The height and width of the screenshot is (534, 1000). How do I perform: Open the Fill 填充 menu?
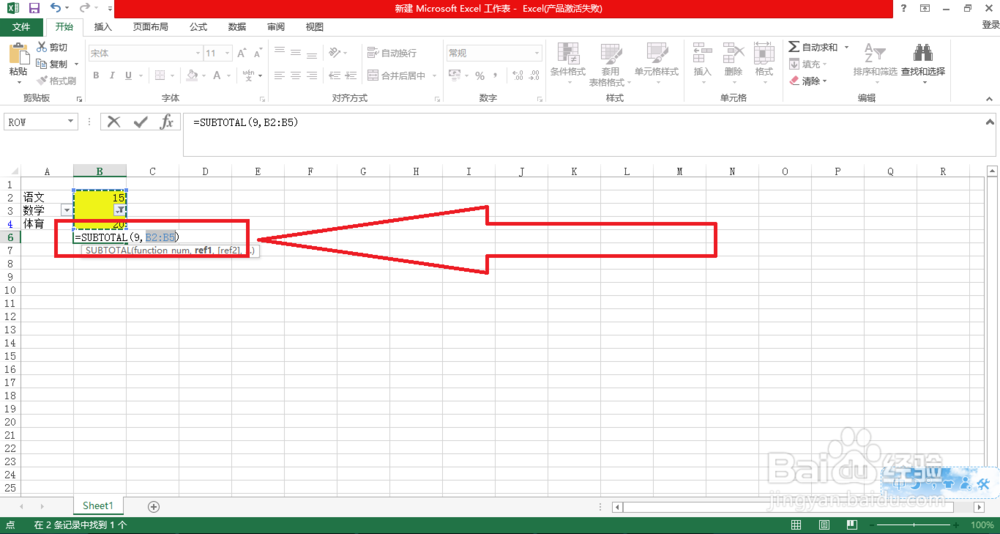tap(808, 64)
